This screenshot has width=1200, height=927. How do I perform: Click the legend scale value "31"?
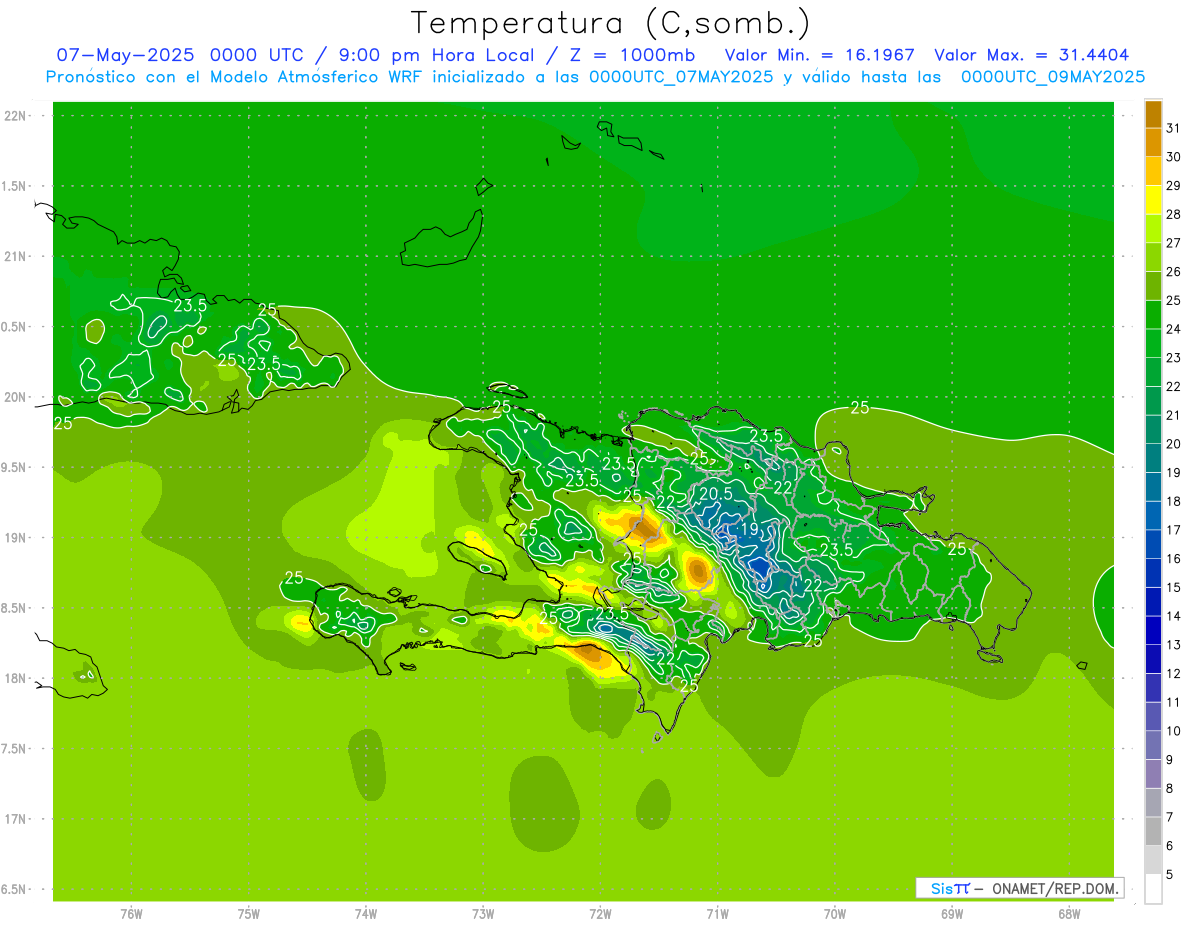pyautogui.click(x=1173, y=128)
